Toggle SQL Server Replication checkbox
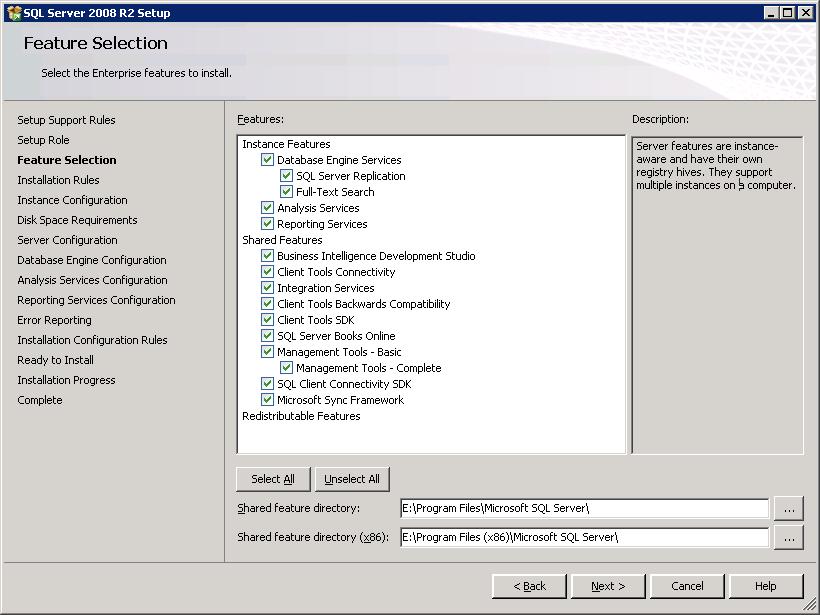The height and width of the screenshot is (615, 820). click(287, 176)
